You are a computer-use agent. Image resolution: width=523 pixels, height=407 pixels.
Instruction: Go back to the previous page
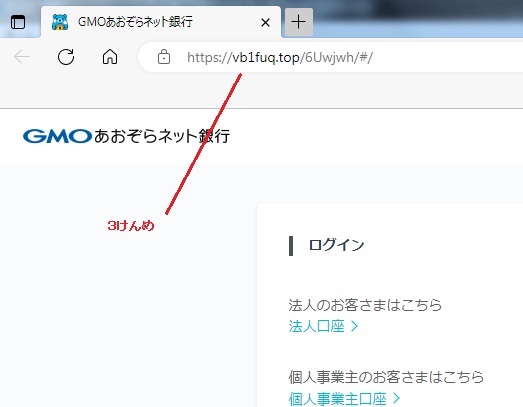click(22, 57)
